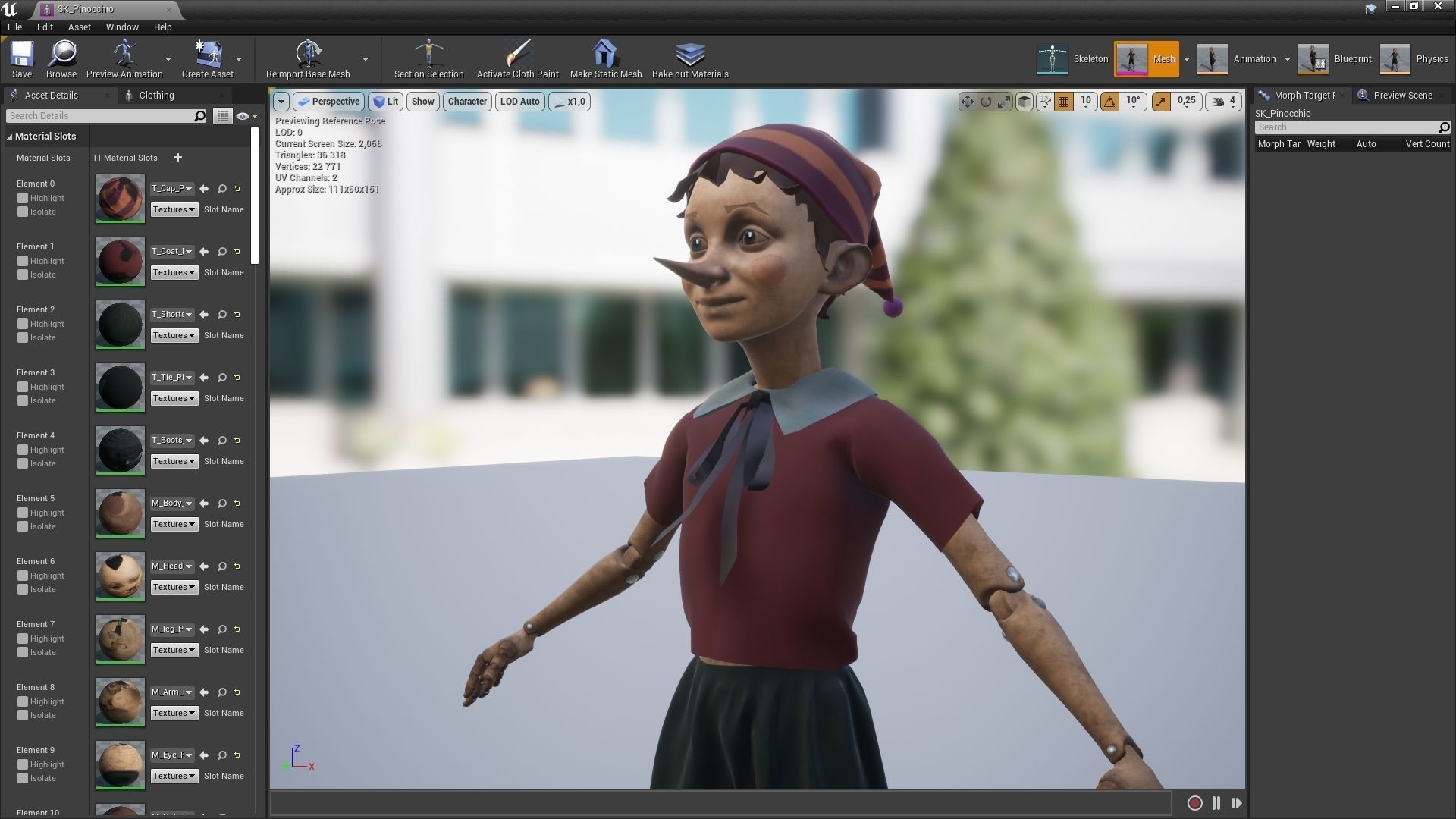Open the visibility eye options dropdown
1456x819 pixels.
click(247, 116)
